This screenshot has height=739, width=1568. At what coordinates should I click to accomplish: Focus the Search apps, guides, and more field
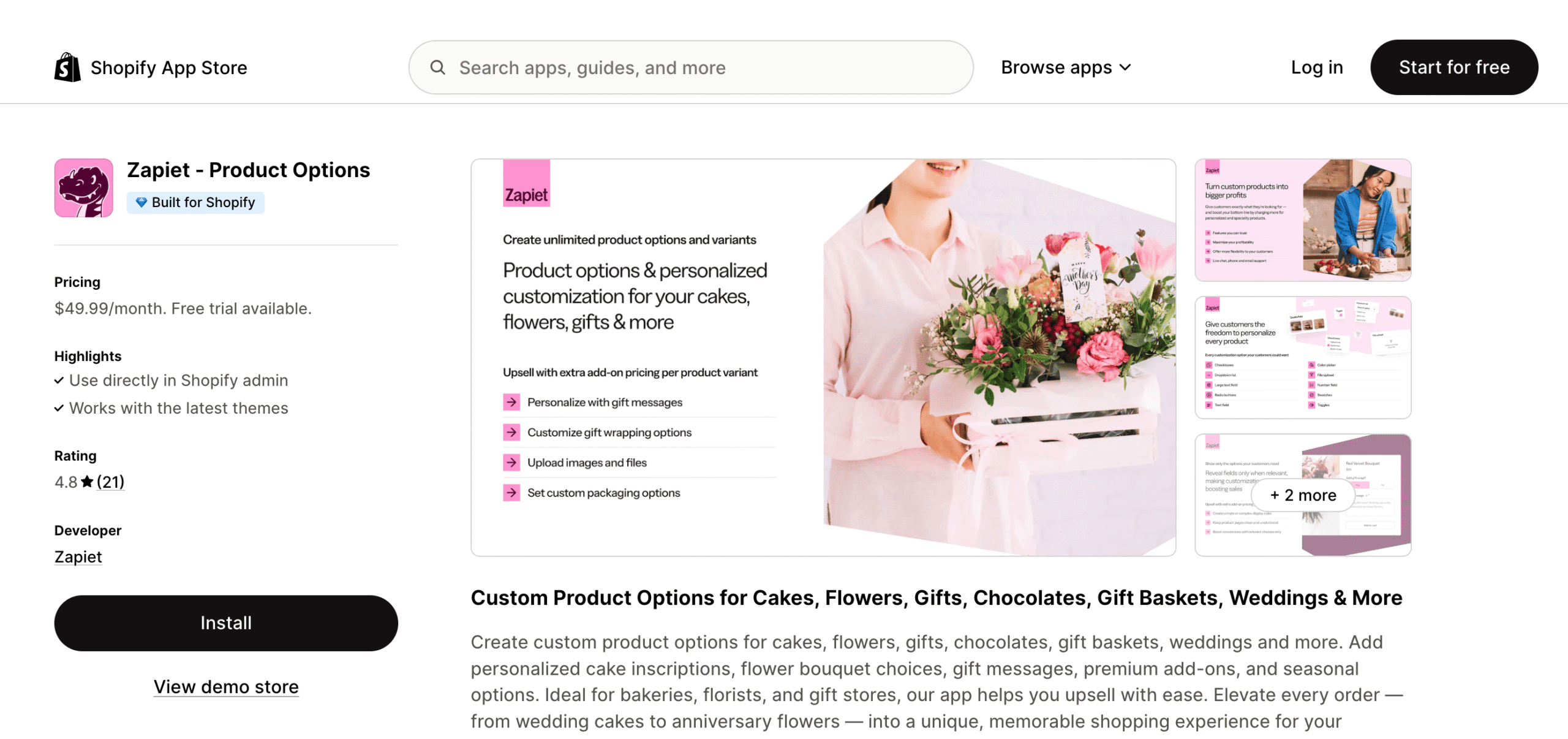(x=691, y=67)
